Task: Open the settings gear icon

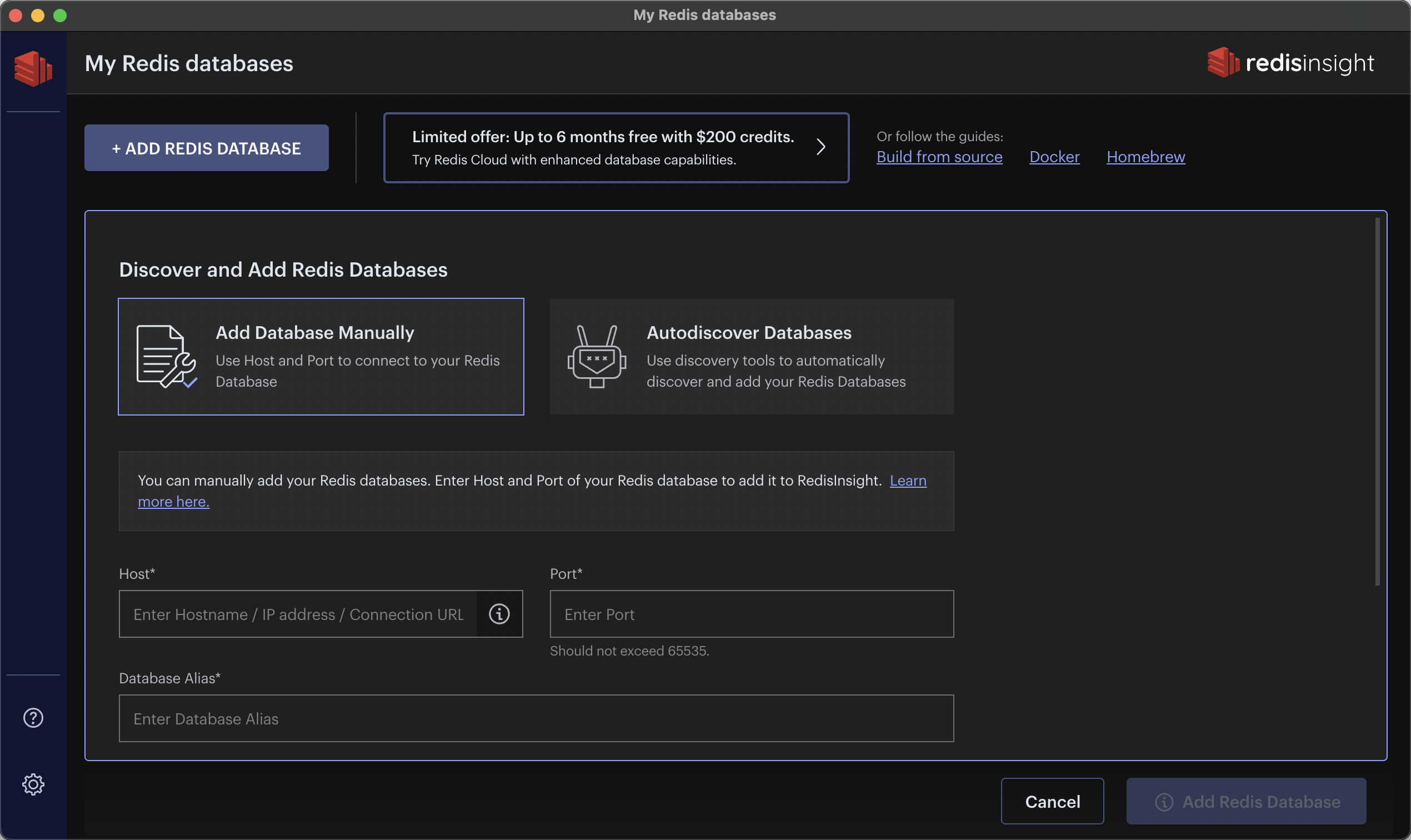Action: [33, 784]
